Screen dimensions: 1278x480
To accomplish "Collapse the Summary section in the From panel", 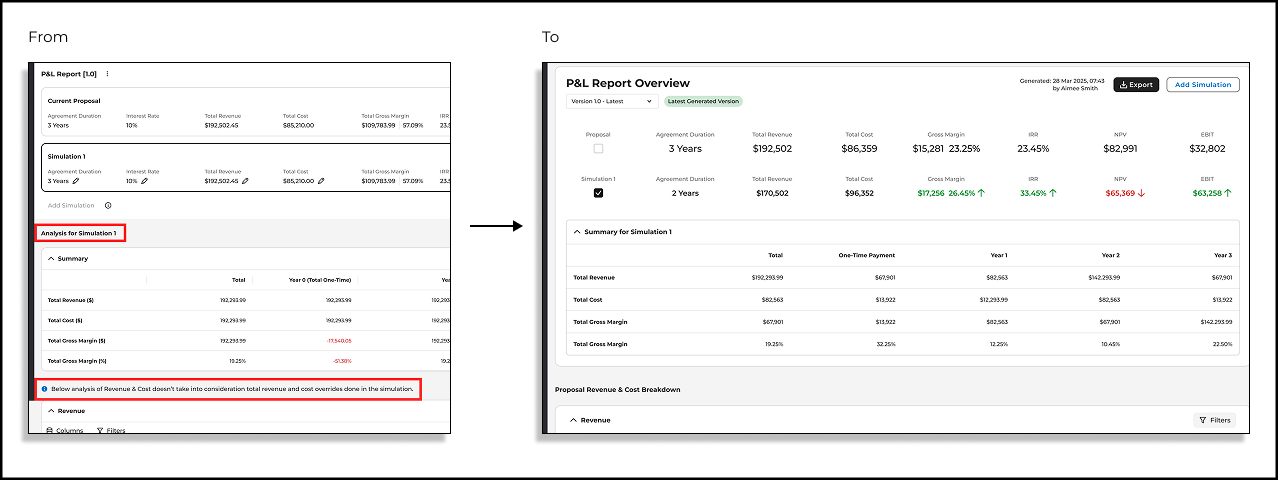I will coord(51,259).
